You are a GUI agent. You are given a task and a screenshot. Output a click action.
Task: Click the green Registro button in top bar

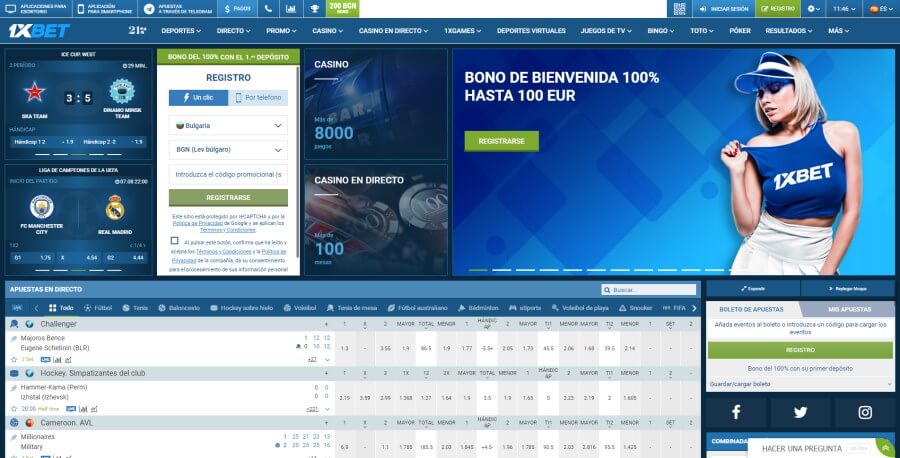[x=778, y=9]
